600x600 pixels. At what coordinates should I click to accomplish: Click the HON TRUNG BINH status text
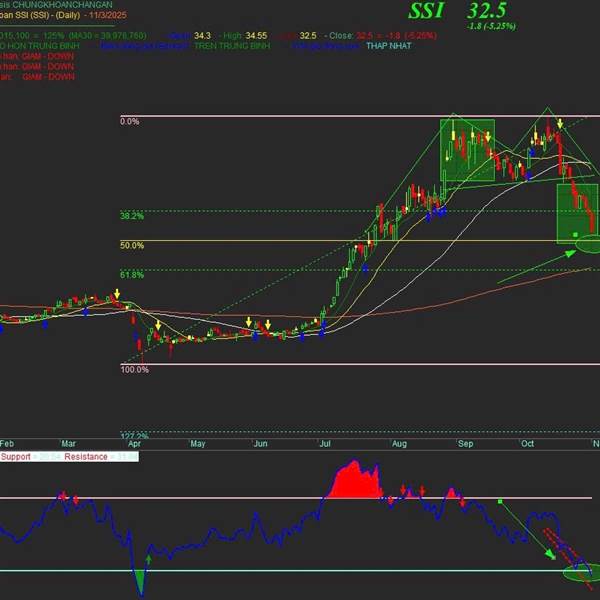[x=44, y=46]
